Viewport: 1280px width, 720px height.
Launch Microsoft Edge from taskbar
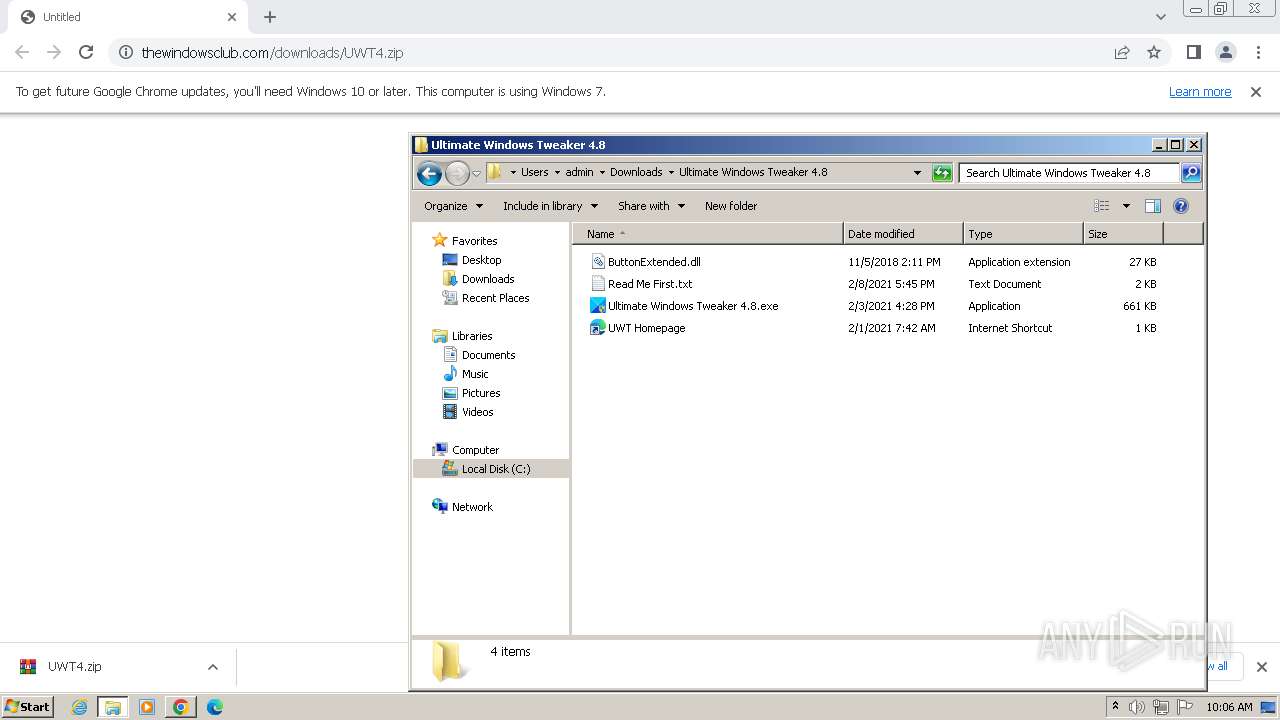point(215,707)
